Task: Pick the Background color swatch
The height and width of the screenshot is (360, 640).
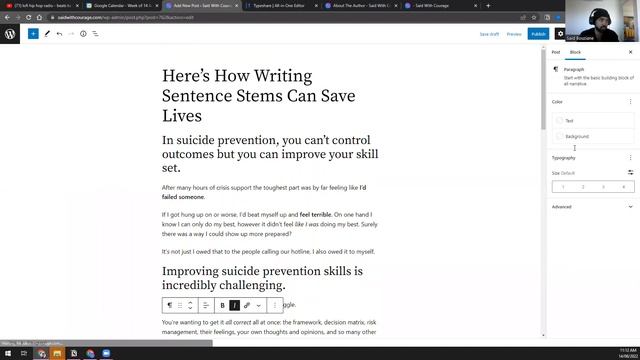Action: point(560,136)
